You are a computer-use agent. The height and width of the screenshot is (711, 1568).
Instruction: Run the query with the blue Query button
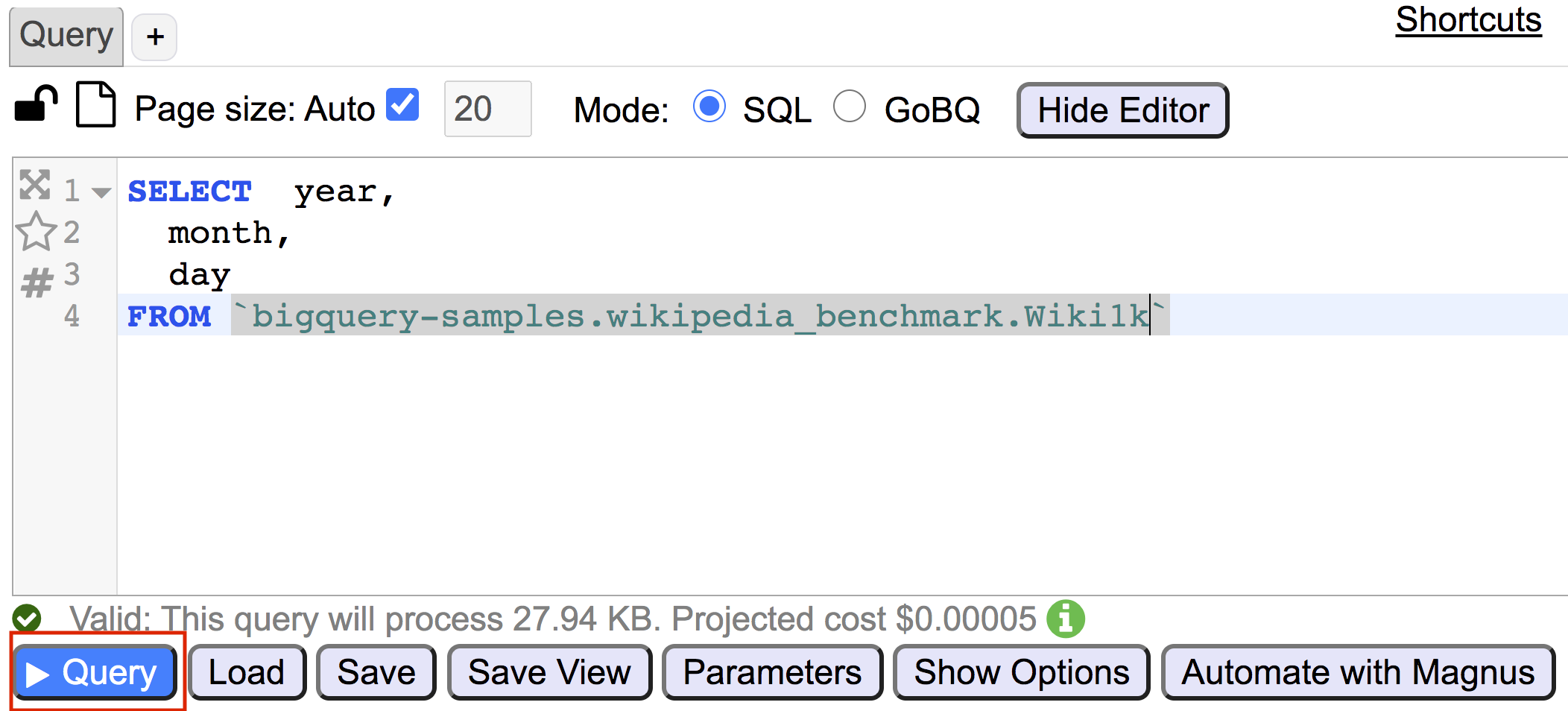(x=95, y=672)
